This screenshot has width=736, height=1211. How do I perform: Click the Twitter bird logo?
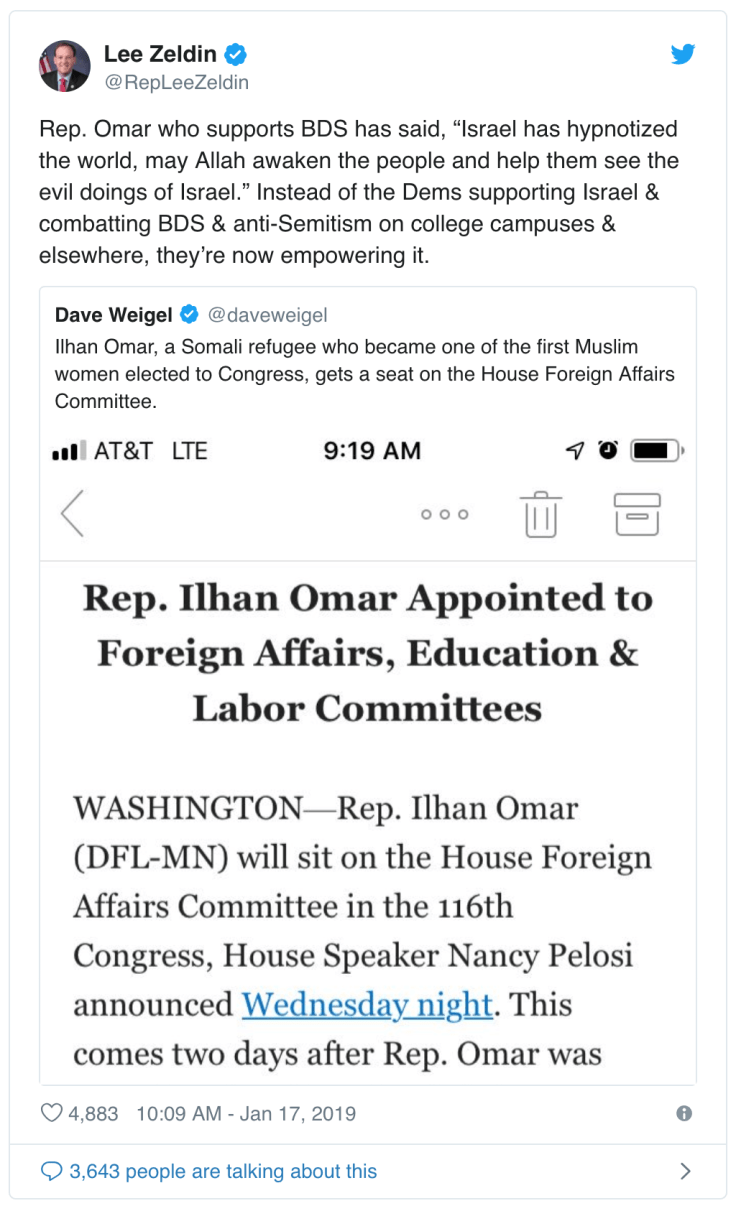pyautogui.click(x=683, y=55)
